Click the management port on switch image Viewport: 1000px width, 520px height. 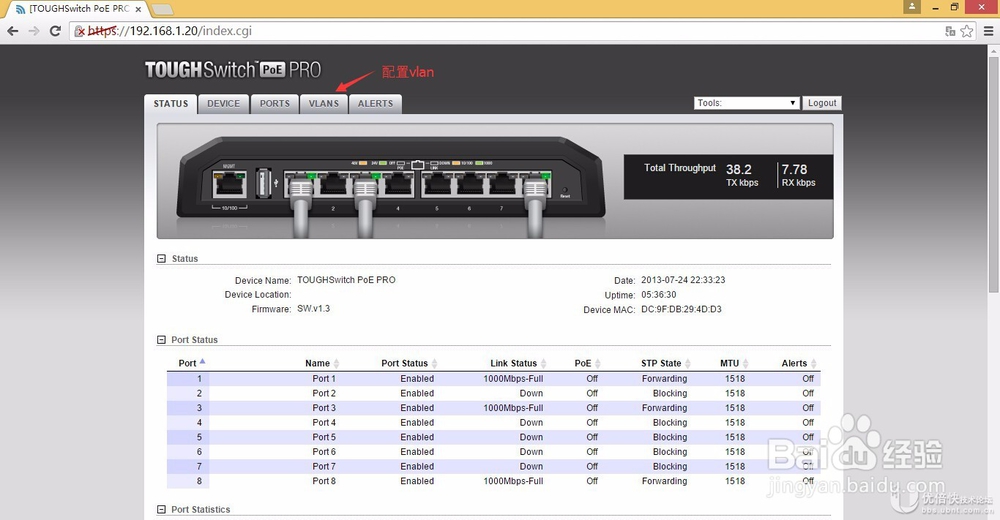tap(229, 185)
